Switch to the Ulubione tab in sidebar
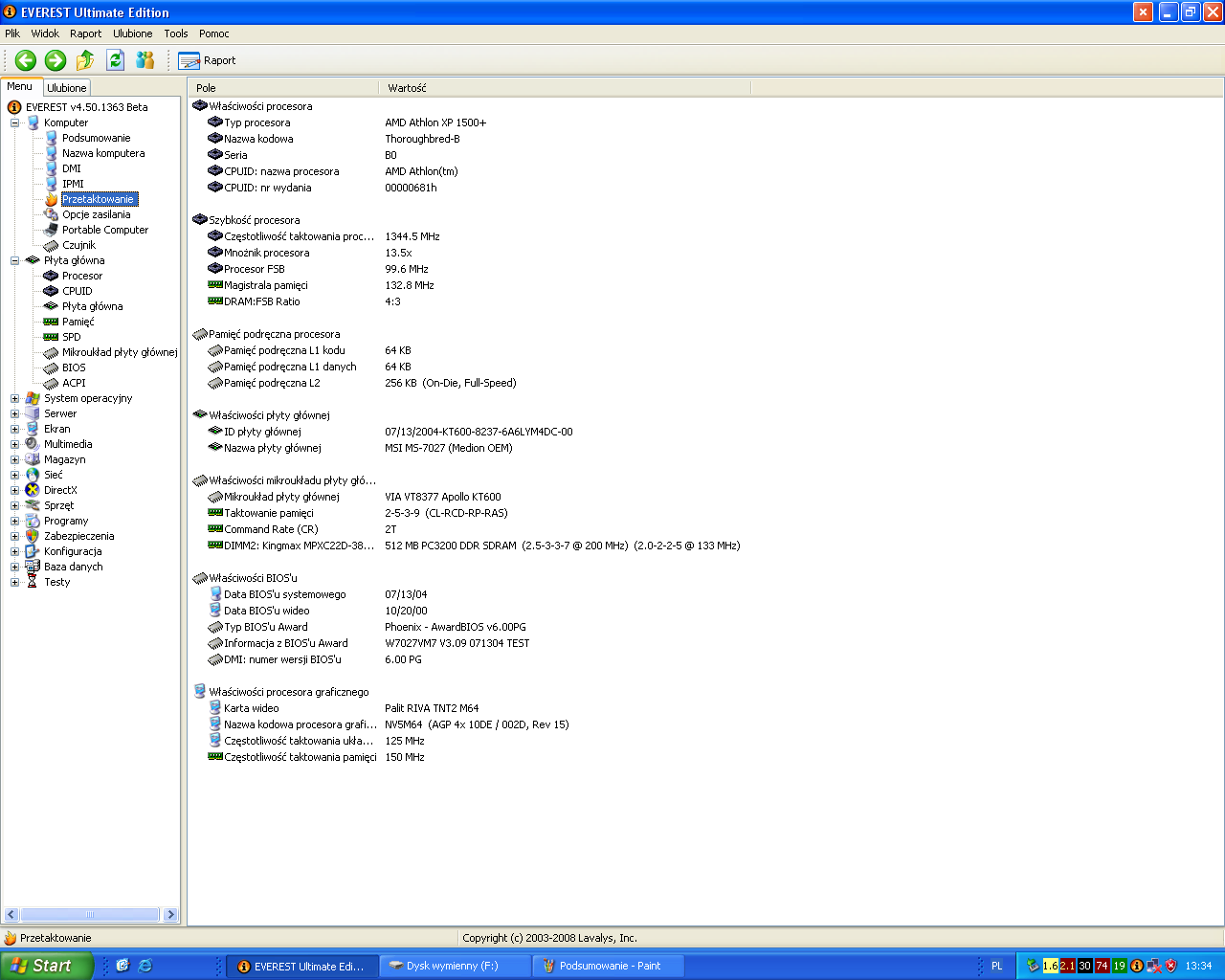Viewport: 1225px width, 980px height. (x=67, y=88)
